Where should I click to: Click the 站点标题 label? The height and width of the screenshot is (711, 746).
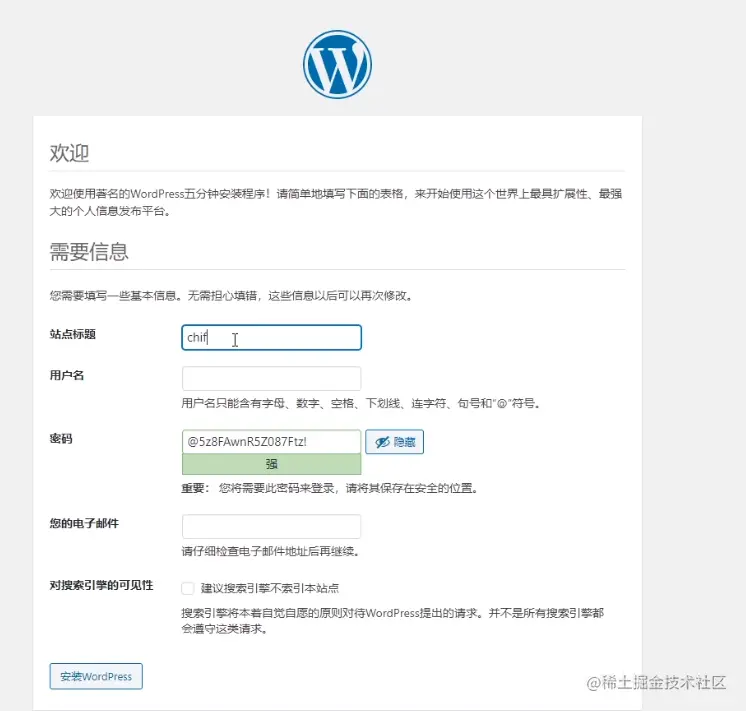73,334
